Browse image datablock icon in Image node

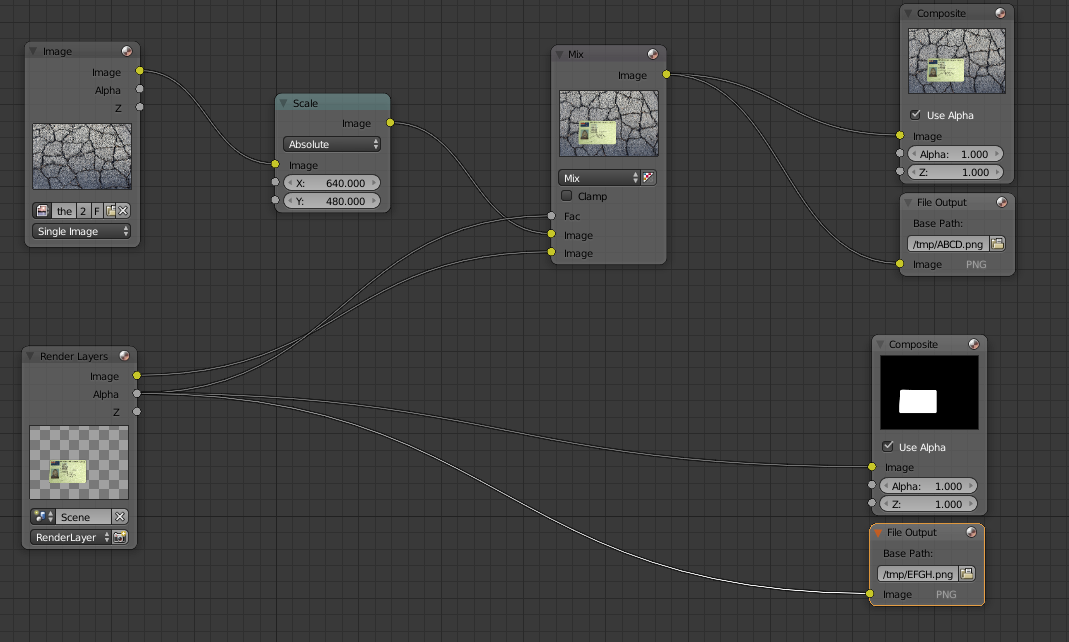click(x=42, y=211)
